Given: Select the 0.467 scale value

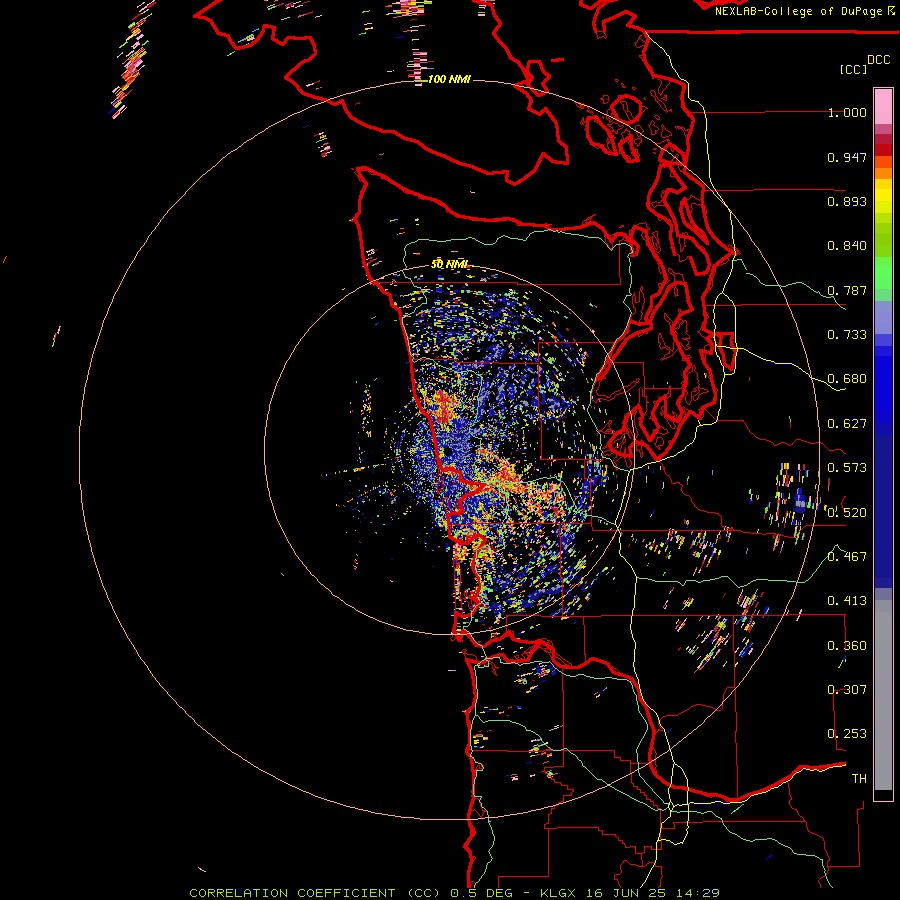Looking at the screenshot, I should 847,556.
